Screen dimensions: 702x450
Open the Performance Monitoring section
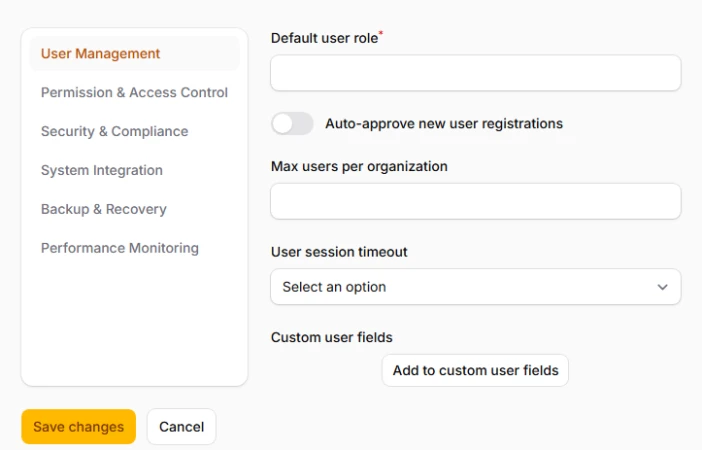119,248
